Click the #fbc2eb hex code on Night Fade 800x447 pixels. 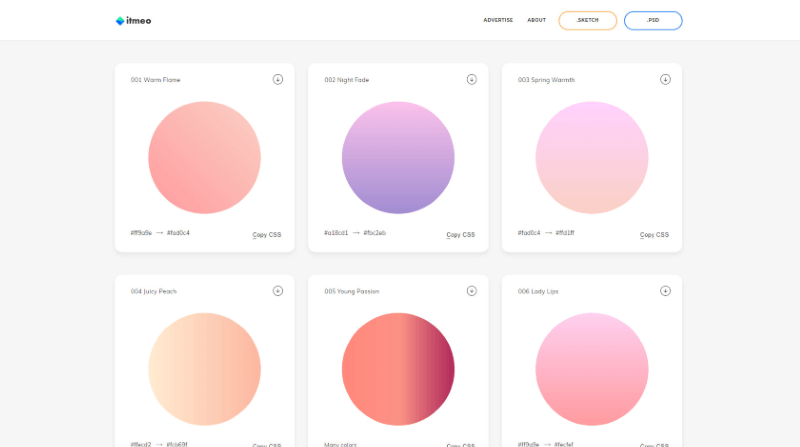point(374,233)
